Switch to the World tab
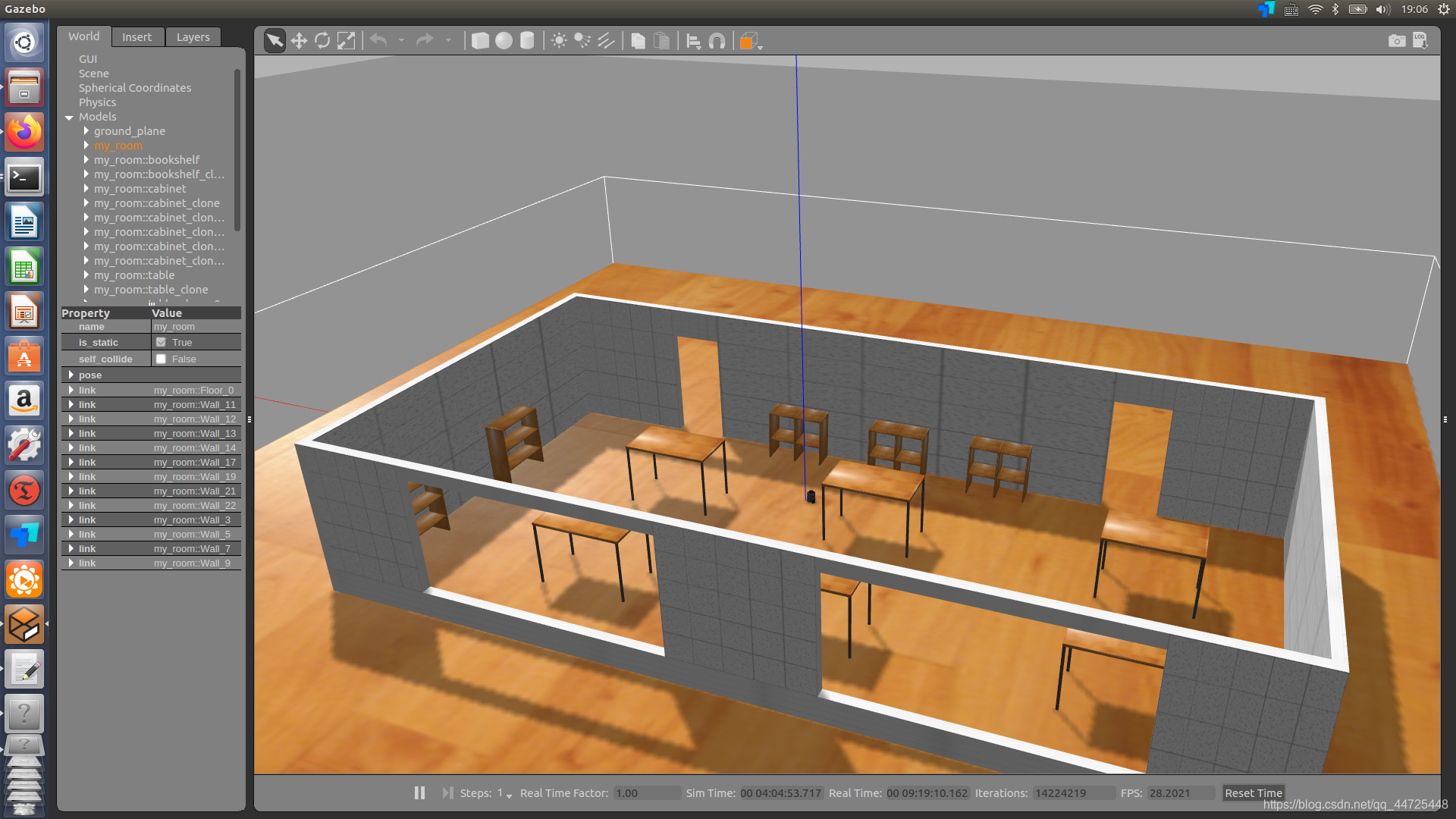Image resolution: width=1456 pixels, height=819 pixels. click(83, 36)
